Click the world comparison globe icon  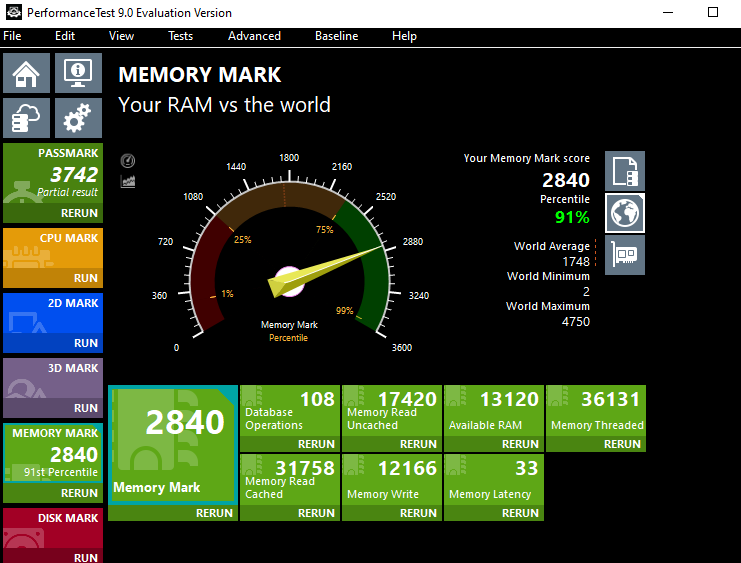click(625, 213)
